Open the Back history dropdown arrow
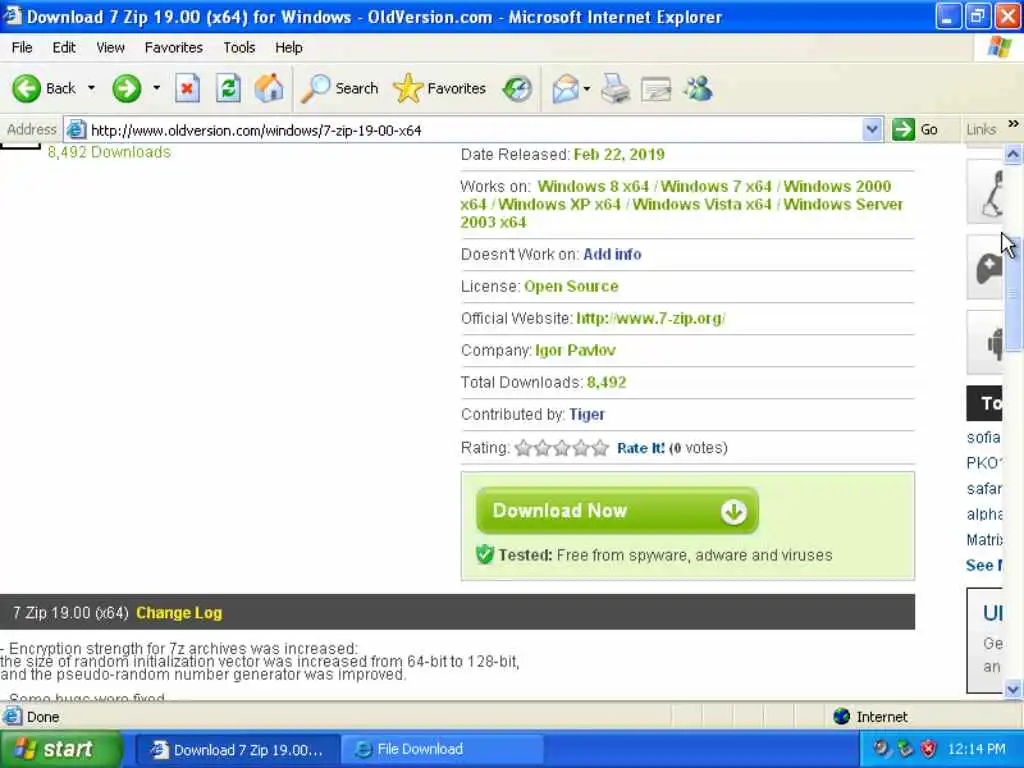 point(91,88)
